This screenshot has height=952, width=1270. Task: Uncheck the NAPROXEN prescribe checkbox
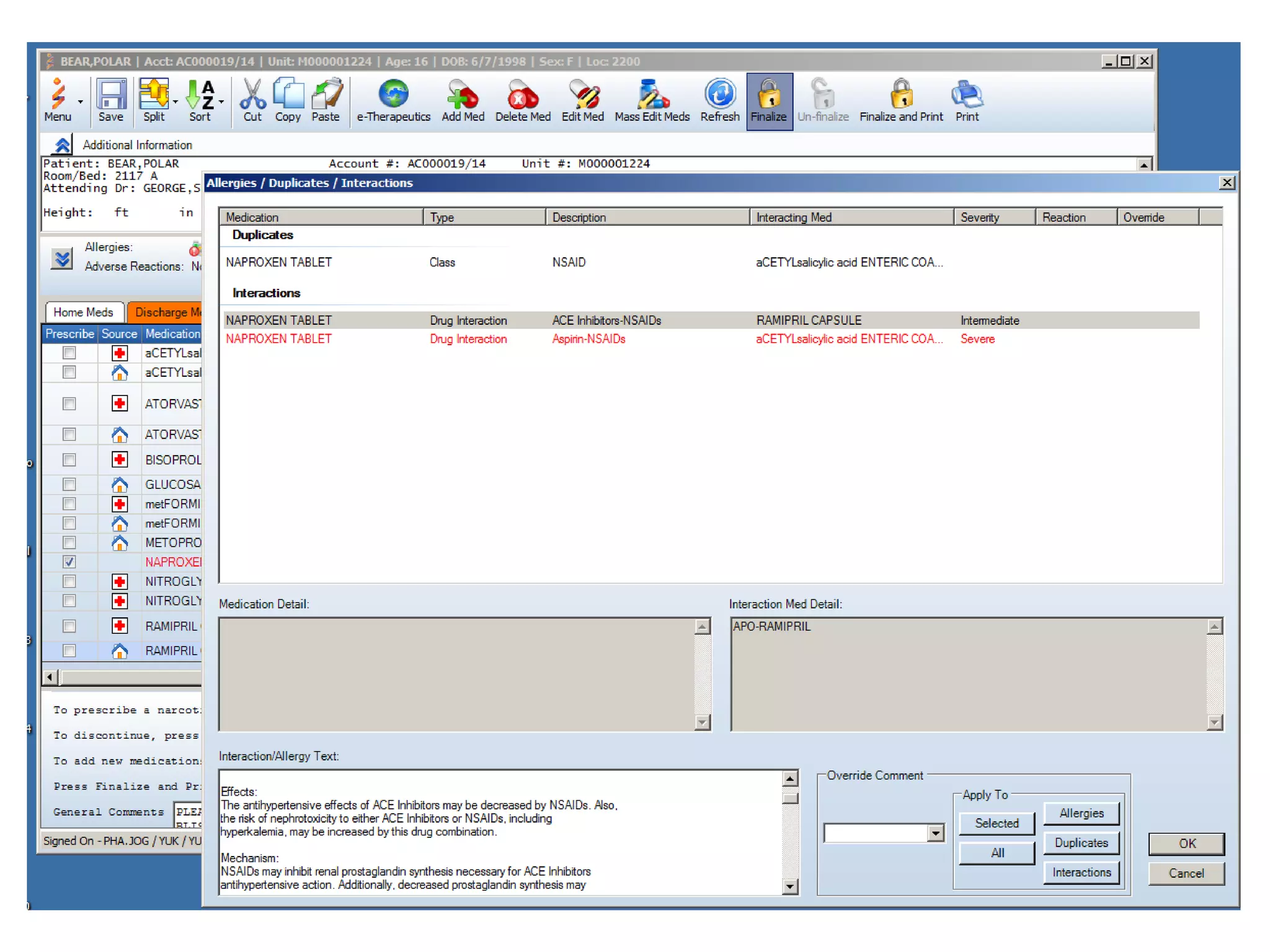point(69,562)
